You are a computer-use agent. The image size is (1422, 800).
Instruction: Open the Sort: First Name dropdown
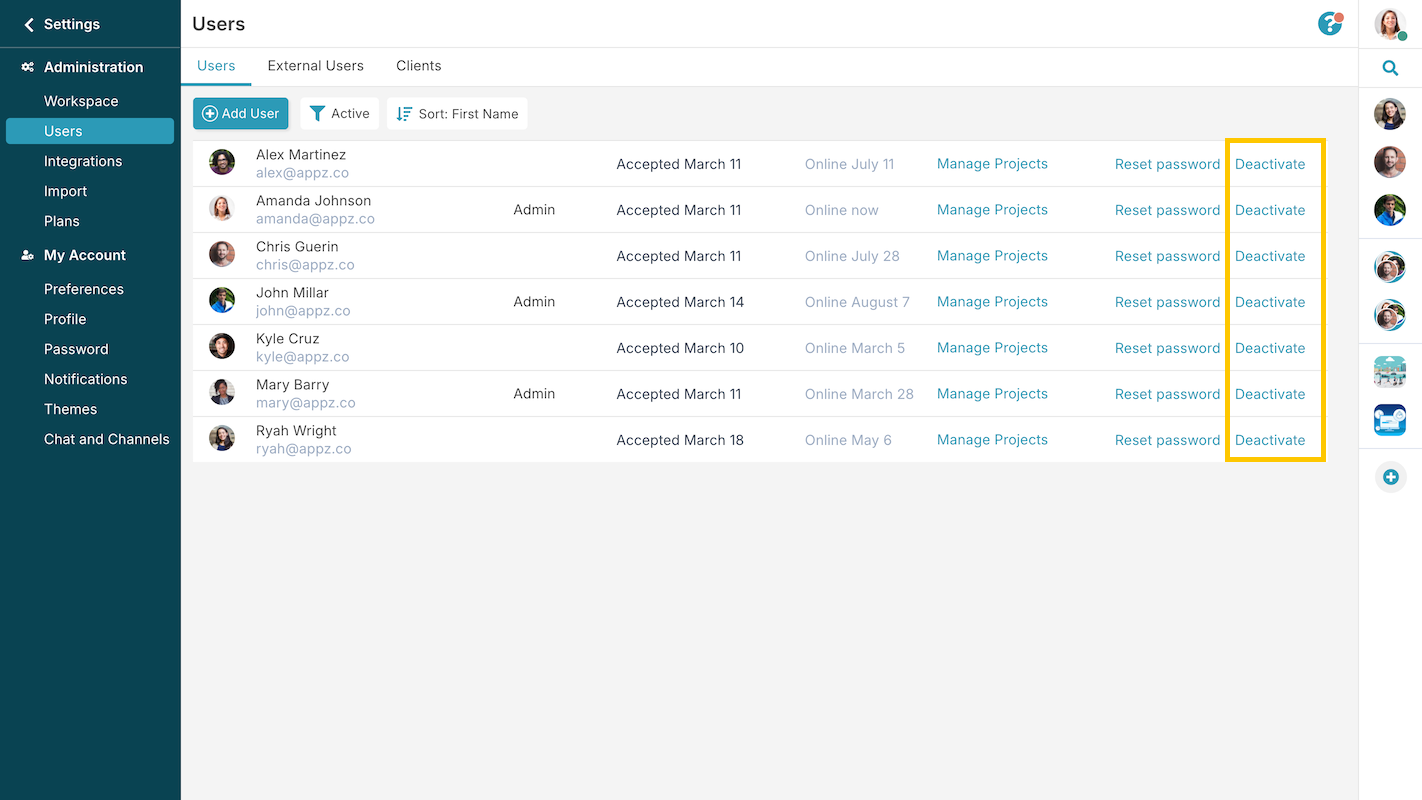point(457,113)
